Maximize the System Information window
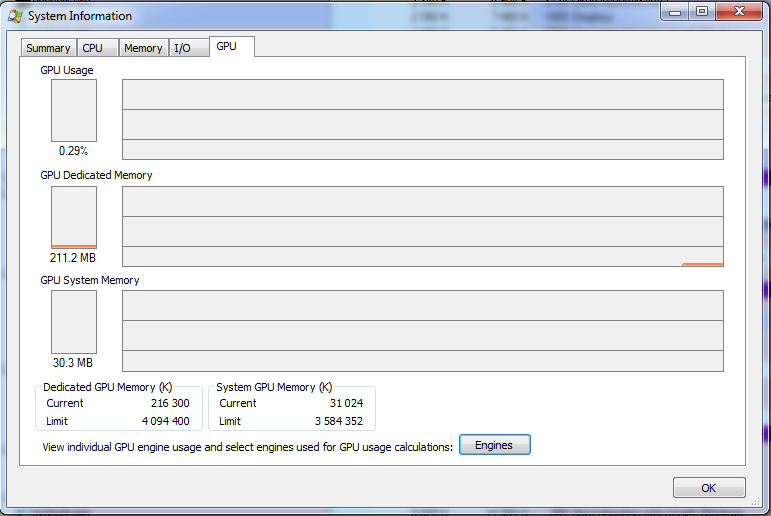Viewport: 771px width, 516px height. pyautogui.click(x=702, y=11)
